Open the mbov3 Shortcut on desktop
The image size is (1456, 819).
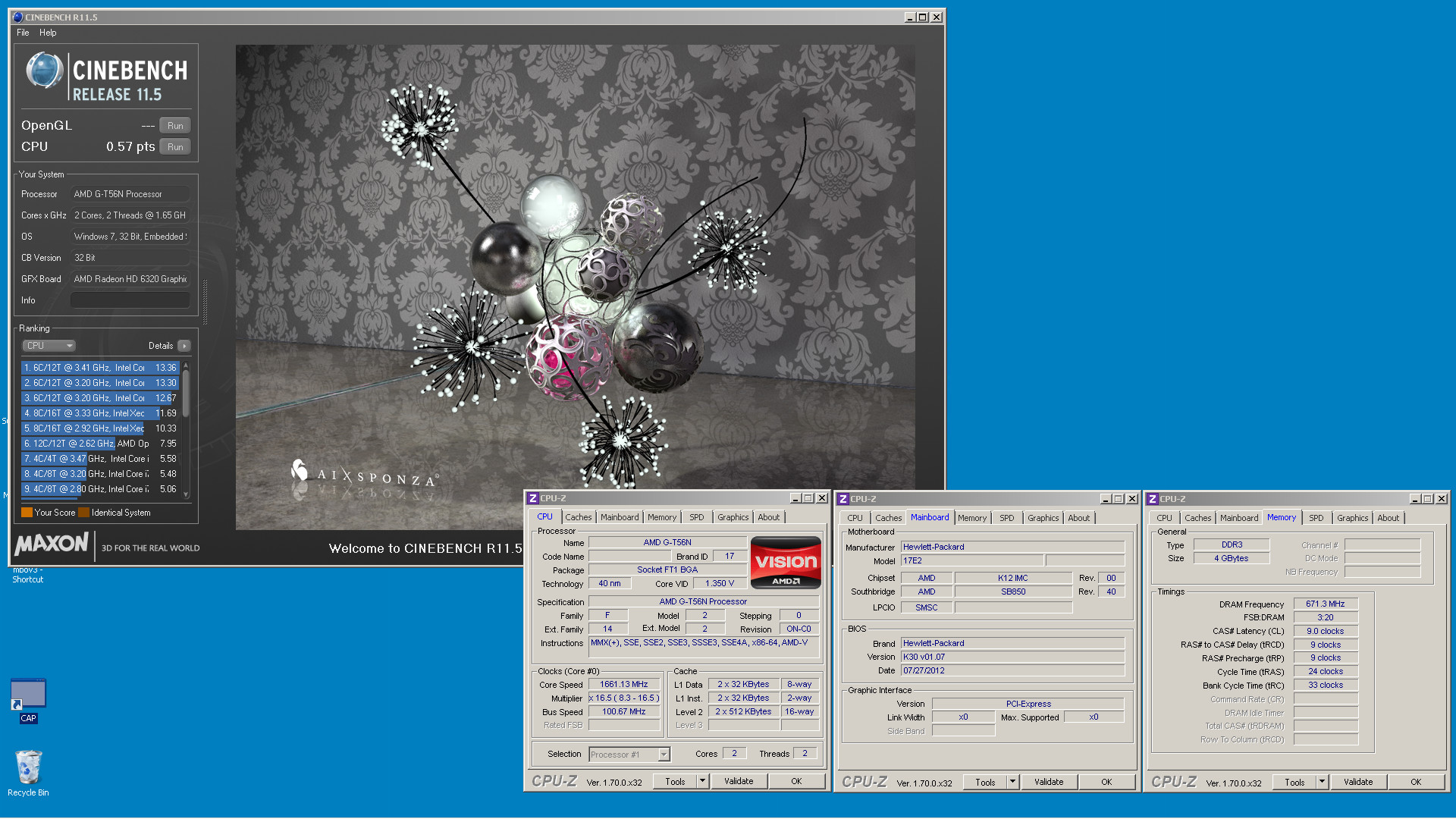click(x=28, y=574)
